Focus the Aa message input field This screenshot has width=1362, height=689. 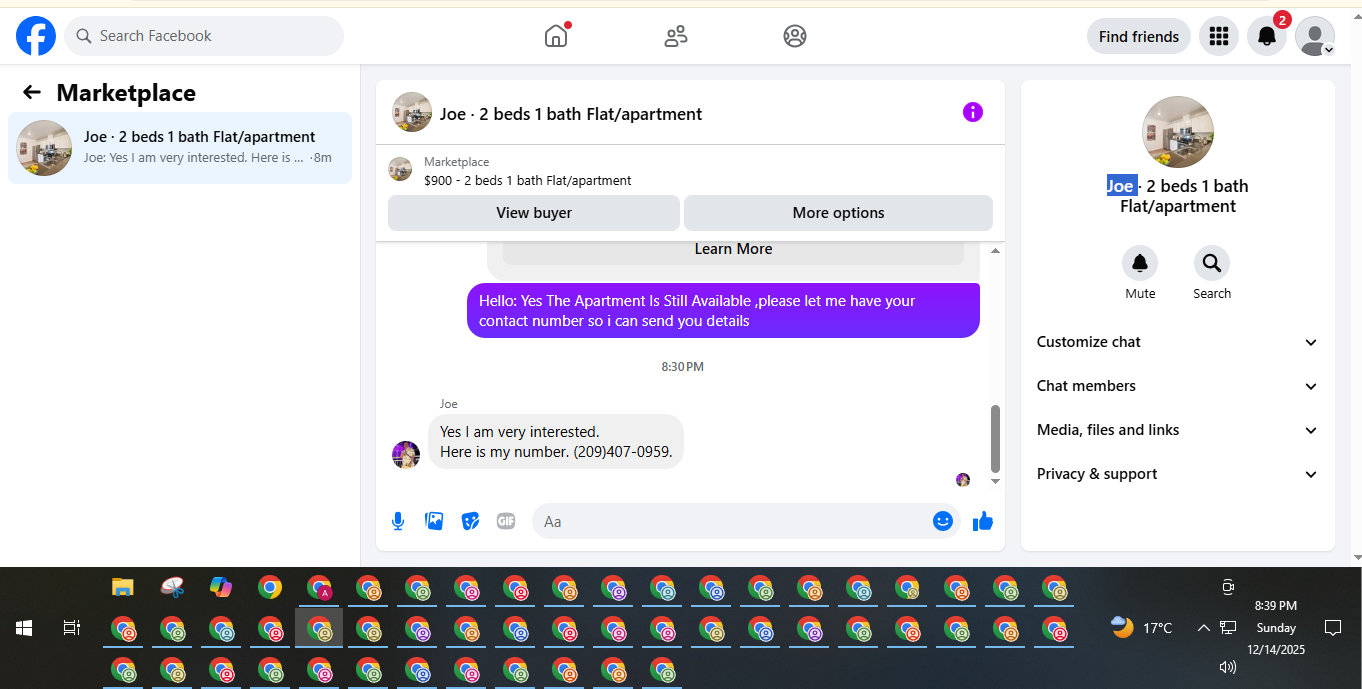click(x=734, y=521)
